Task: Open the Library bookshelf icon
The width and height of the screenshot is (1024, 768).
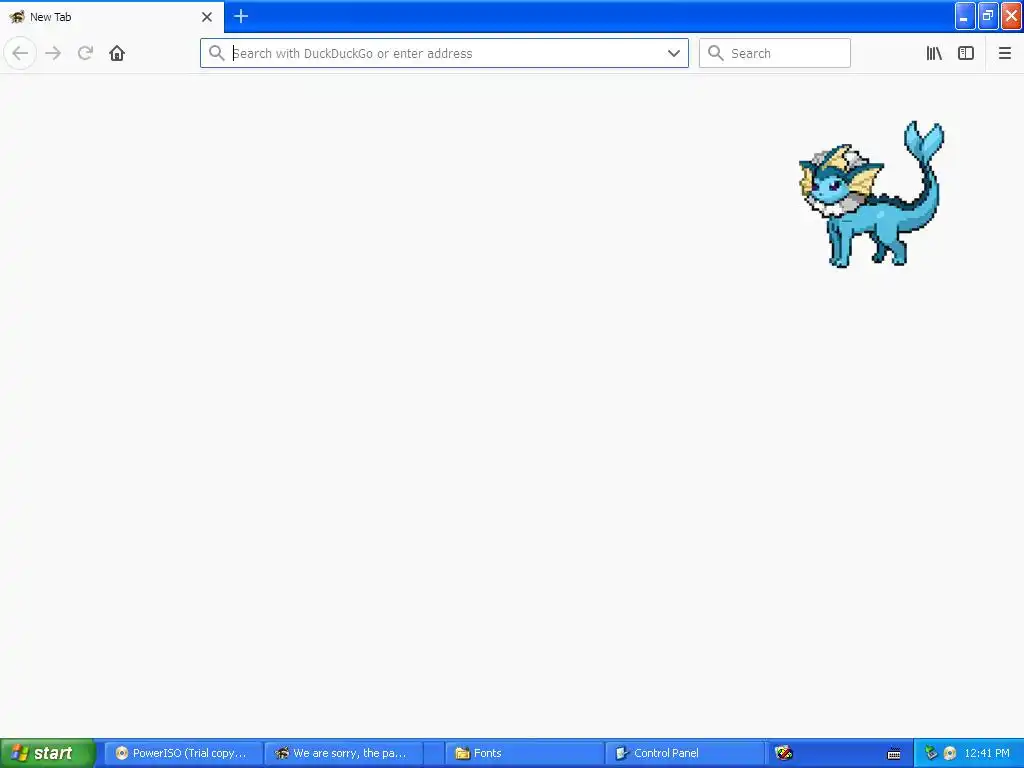Action: pyautogui.click(x=934, y=53)
